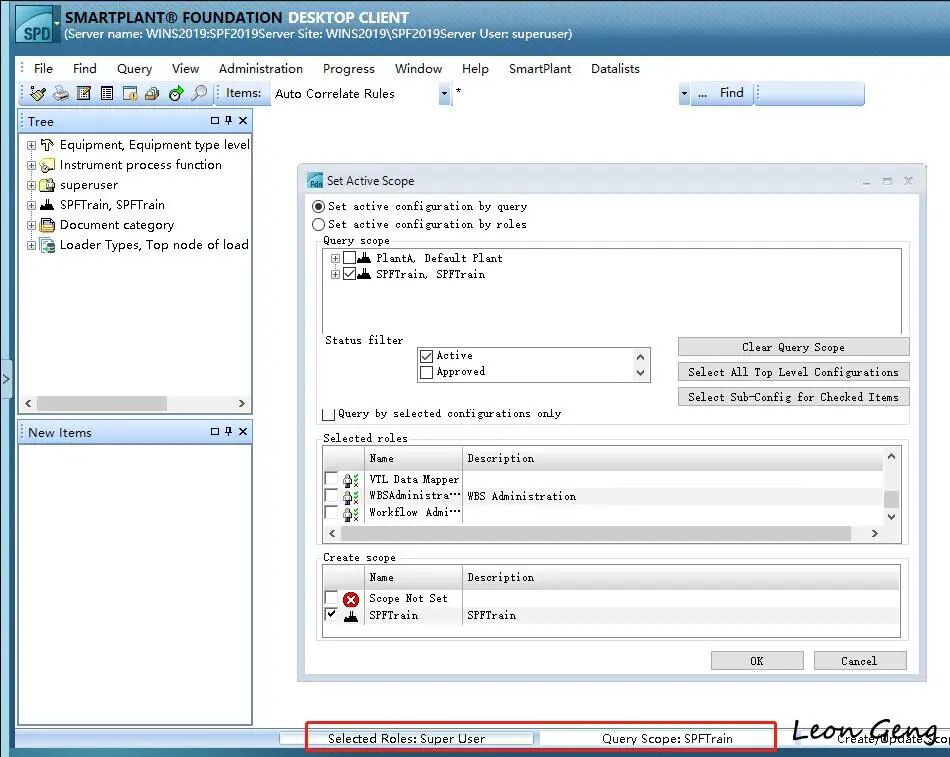Click the red Scope Not Set icon

pos(351,599)
